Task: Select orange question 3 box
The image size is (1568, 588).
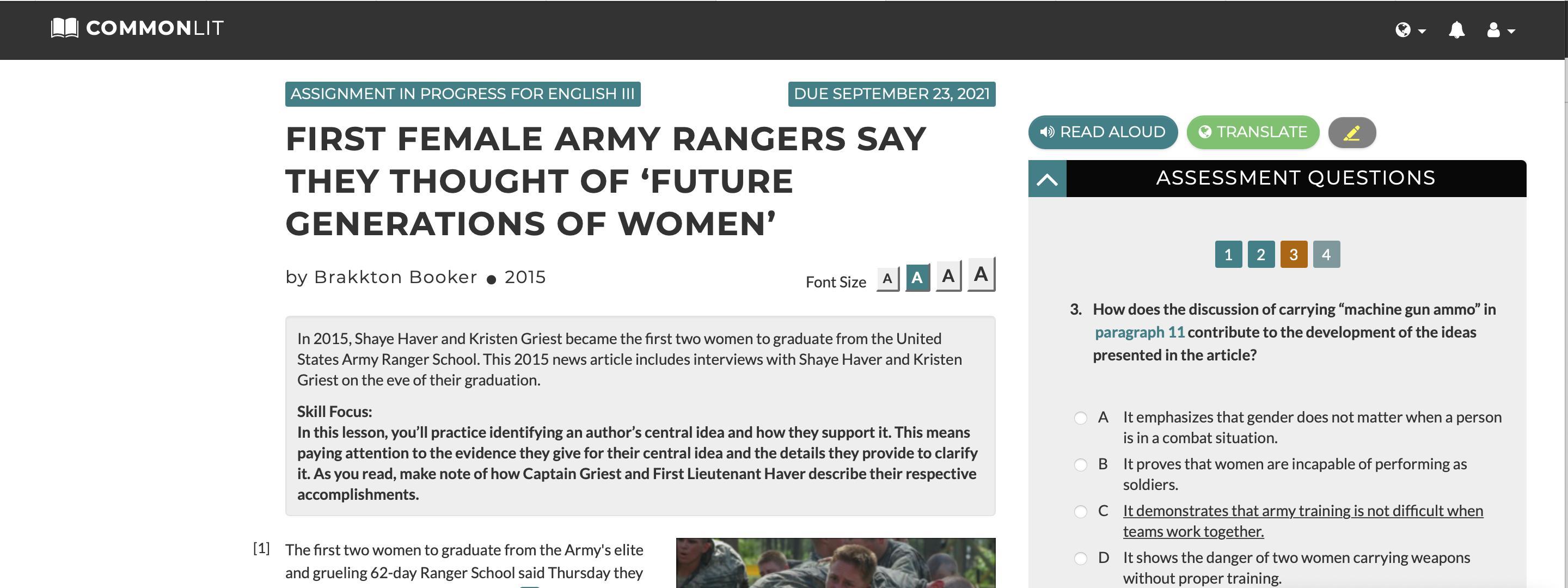Action: click(1294, 254)
